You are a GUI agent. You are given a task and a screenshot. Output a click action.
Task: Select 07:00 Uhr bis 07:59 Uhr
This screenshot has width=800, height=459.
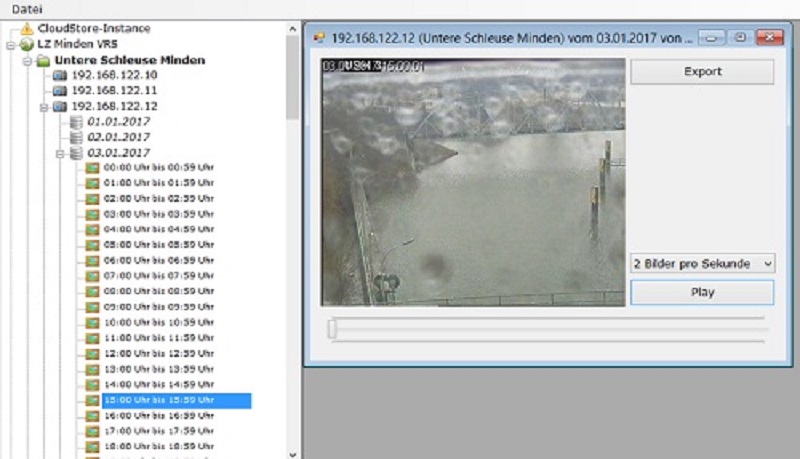click(159, 275)
